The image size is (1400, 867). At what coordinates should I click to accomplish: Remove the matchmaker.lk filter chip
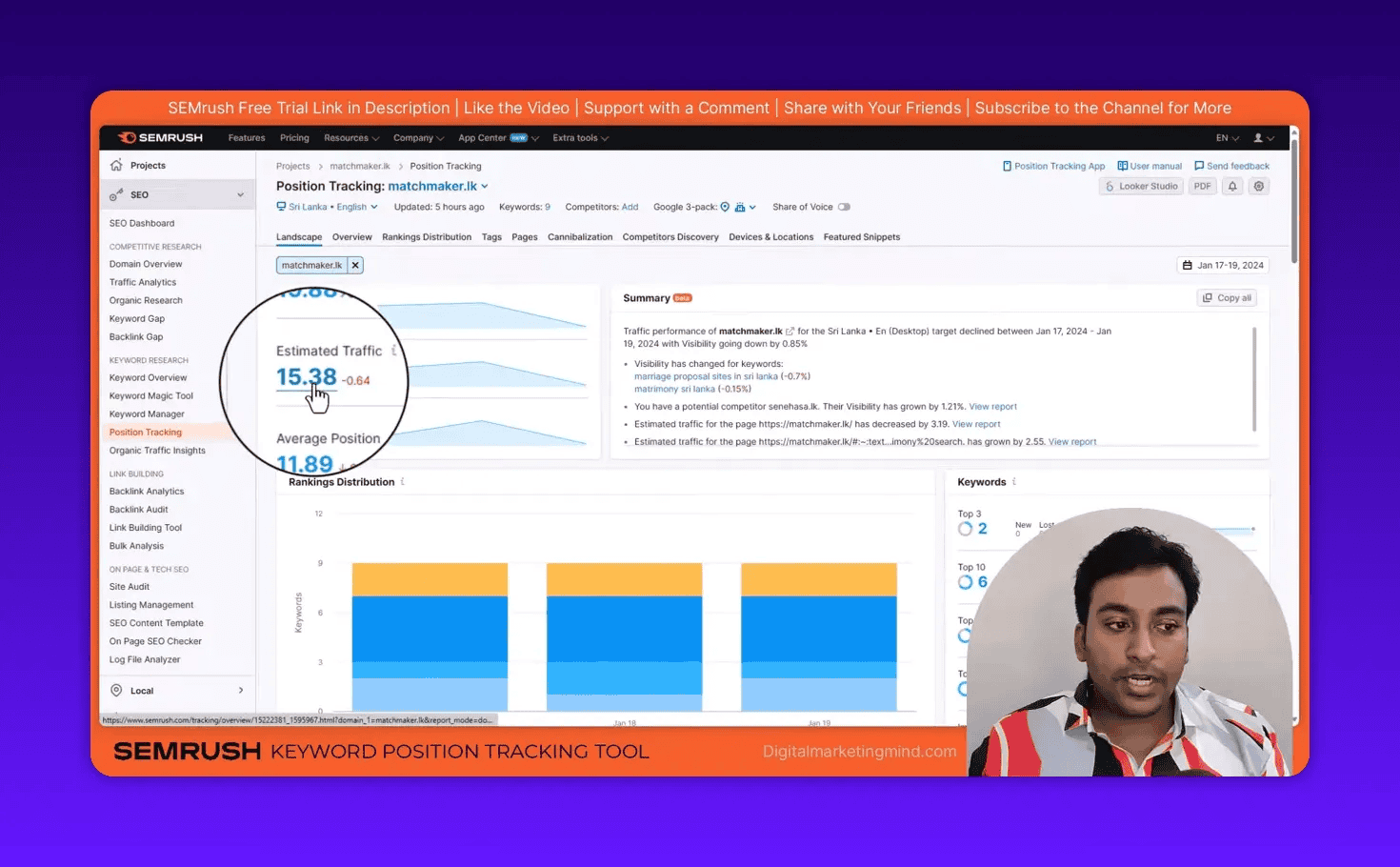[x=355, y=266]
